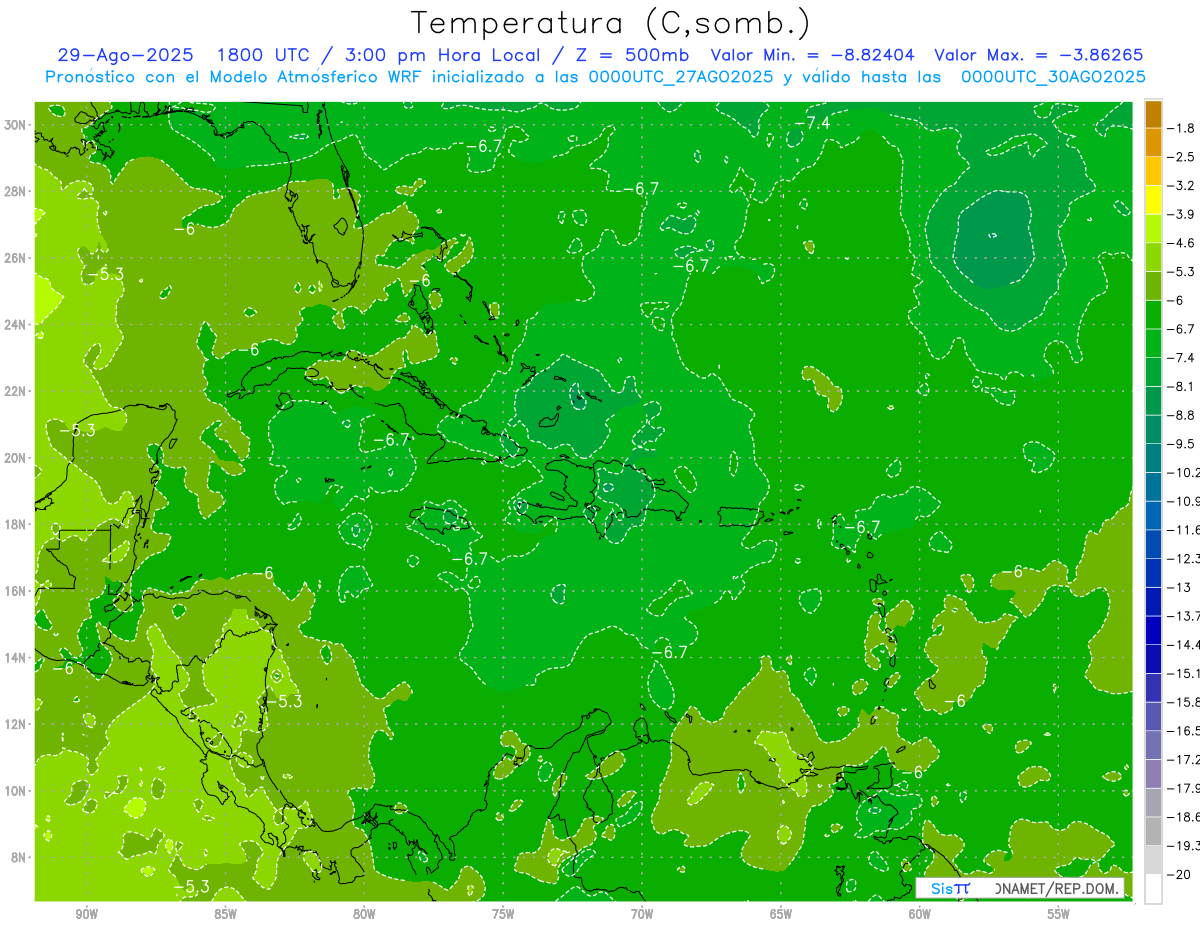Click the 8N latitude axis label
This screenshot has height=927, width=1200.
[x=19, y=857]
